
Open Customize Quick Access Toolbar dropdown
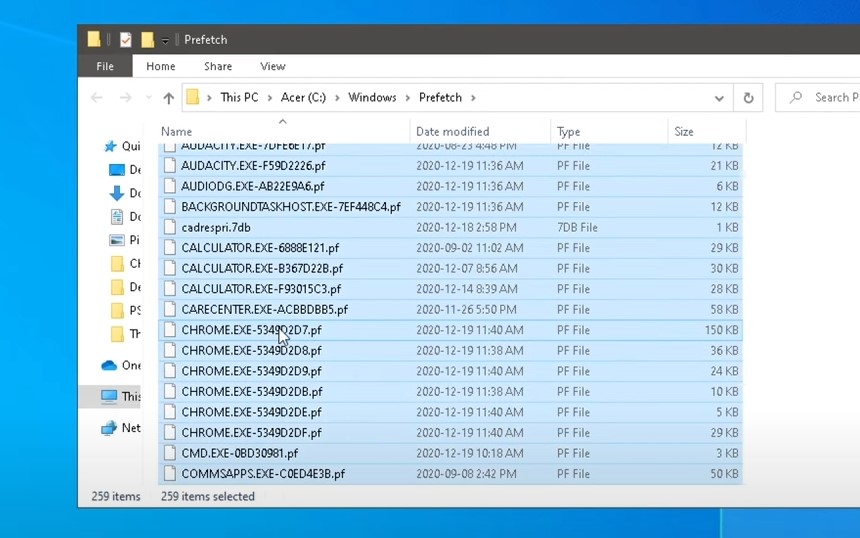click(166, 40)
